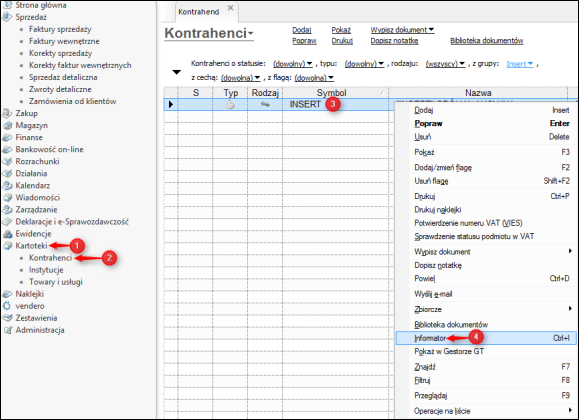Open Kontrahenci in the sidebar tree
The height and width of the screenshot is (420, 579).
click(x=51, y=258)
